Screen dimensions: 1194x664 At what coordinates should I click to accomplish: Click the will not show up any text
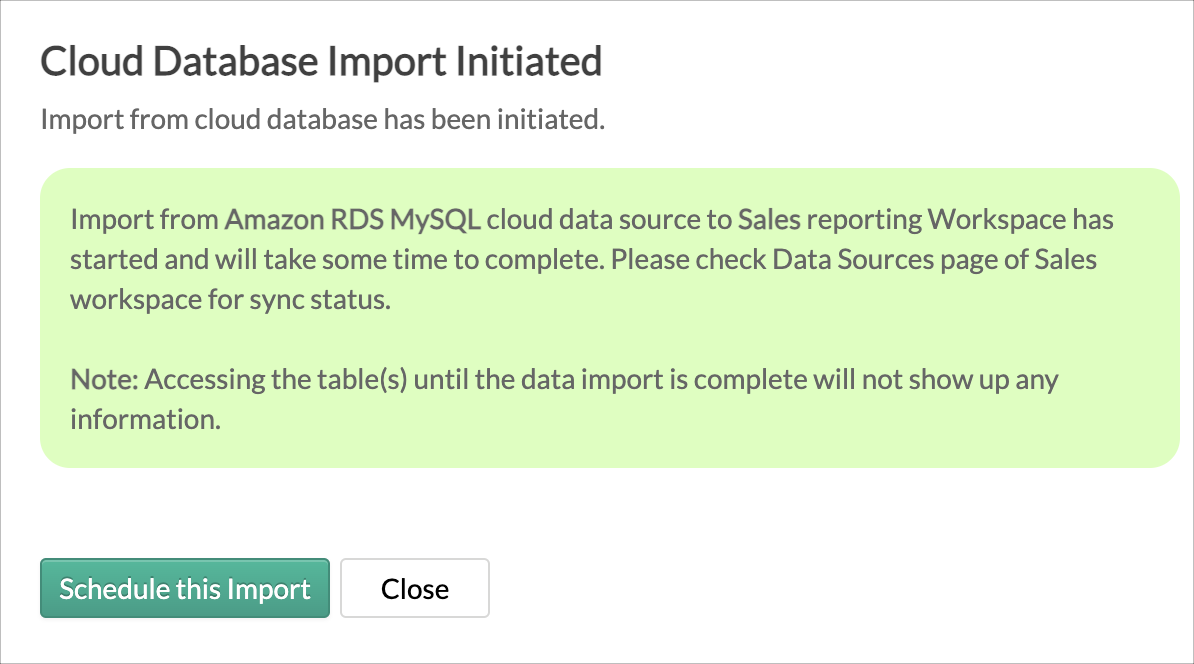coord(950,380)
